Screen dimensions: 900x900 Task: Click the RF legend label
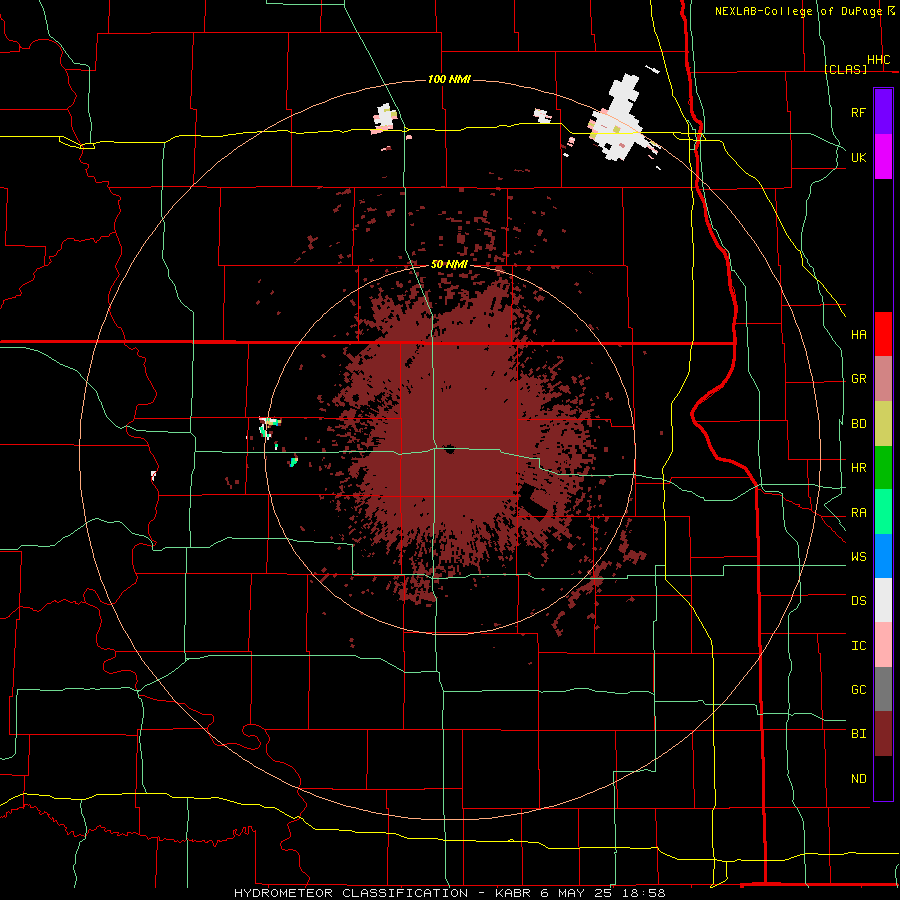pyautogui.click(x=858, y=112)
